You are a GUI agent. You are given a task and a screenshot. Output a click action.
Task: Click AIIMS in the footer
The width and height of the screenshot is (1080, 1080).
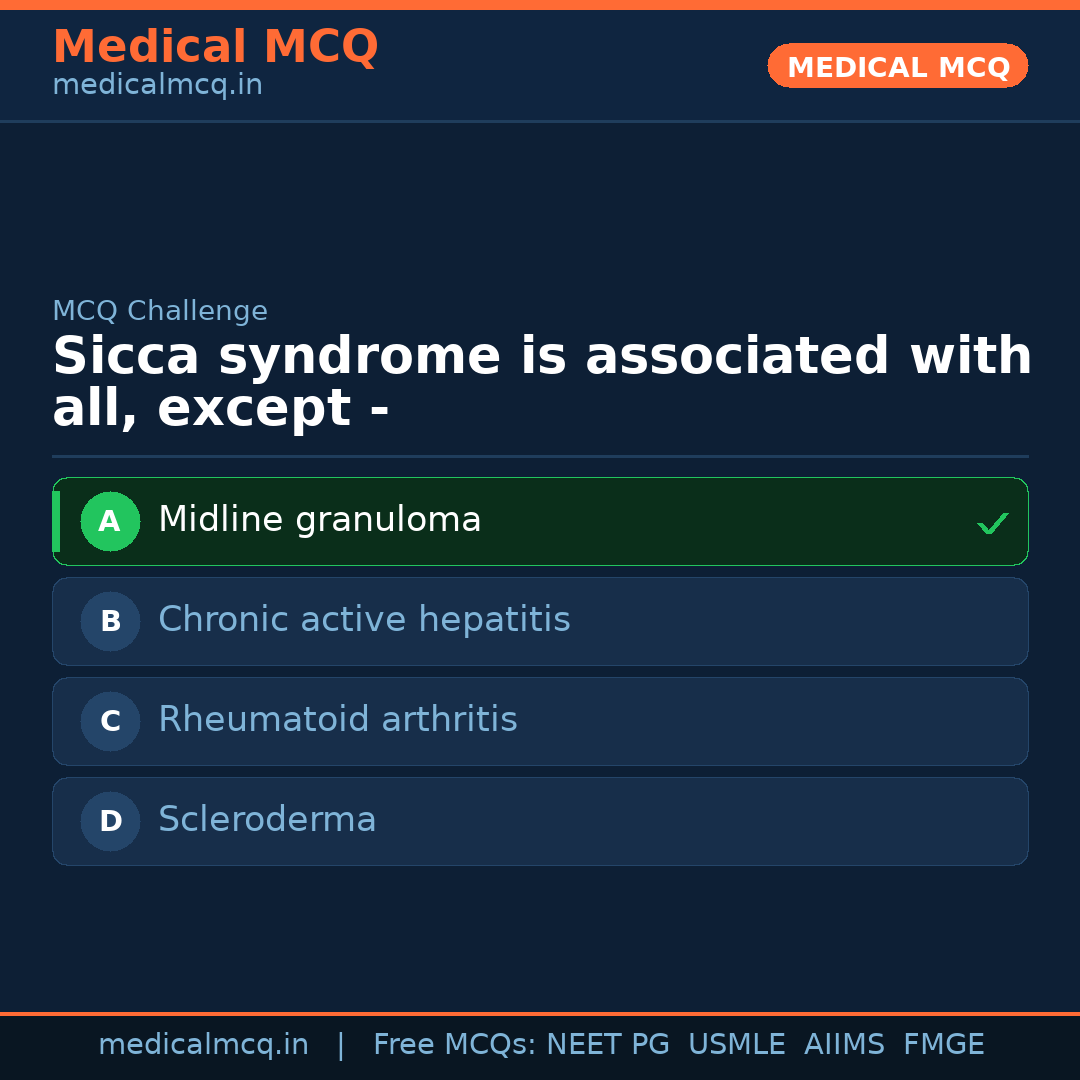tap(844, 1045)
